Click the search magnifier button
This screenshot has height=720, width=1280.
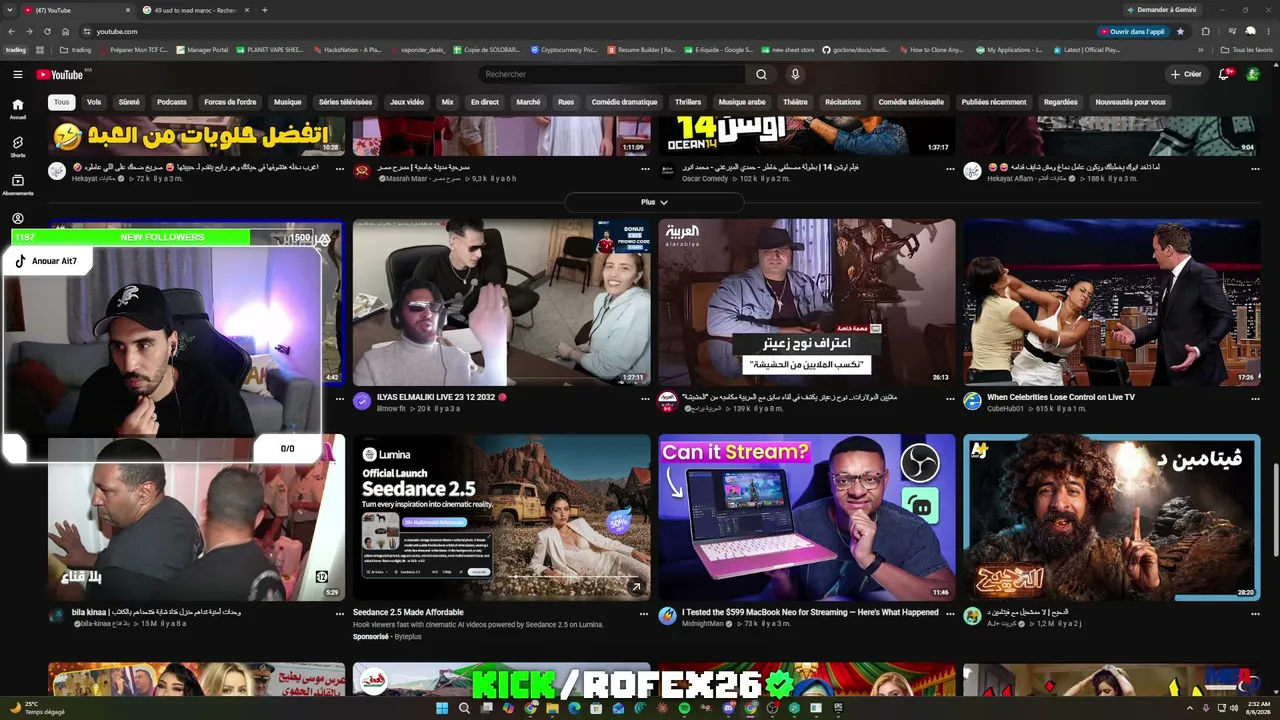tap(761, 74)
